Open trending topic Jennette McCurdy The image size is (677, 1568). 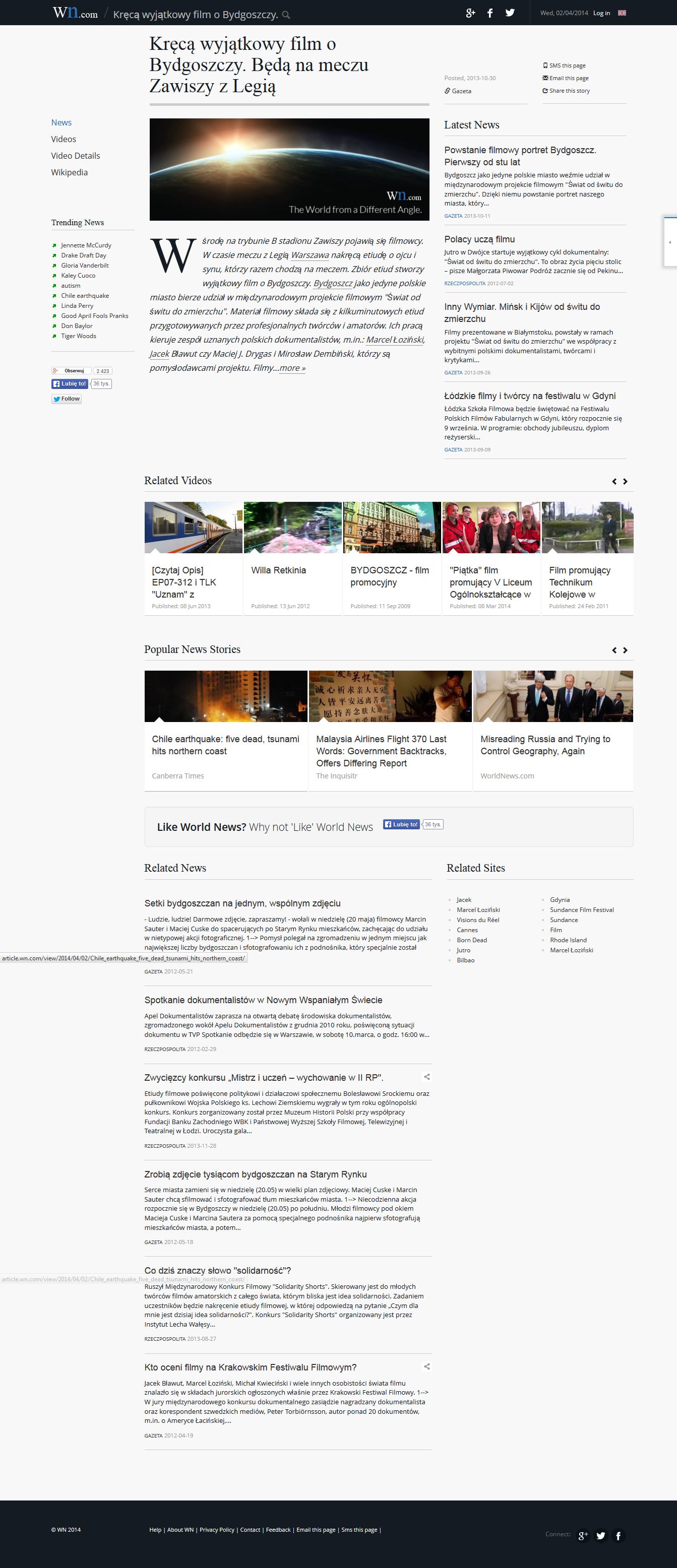[x=86, y=245]
